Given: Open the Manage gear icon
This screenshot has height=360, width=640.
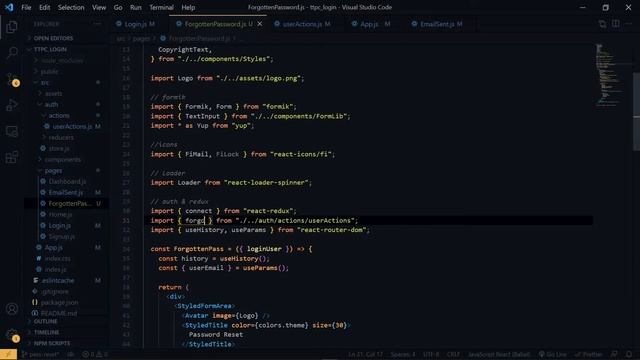Looking at the screenshot, I should (12, 335).
